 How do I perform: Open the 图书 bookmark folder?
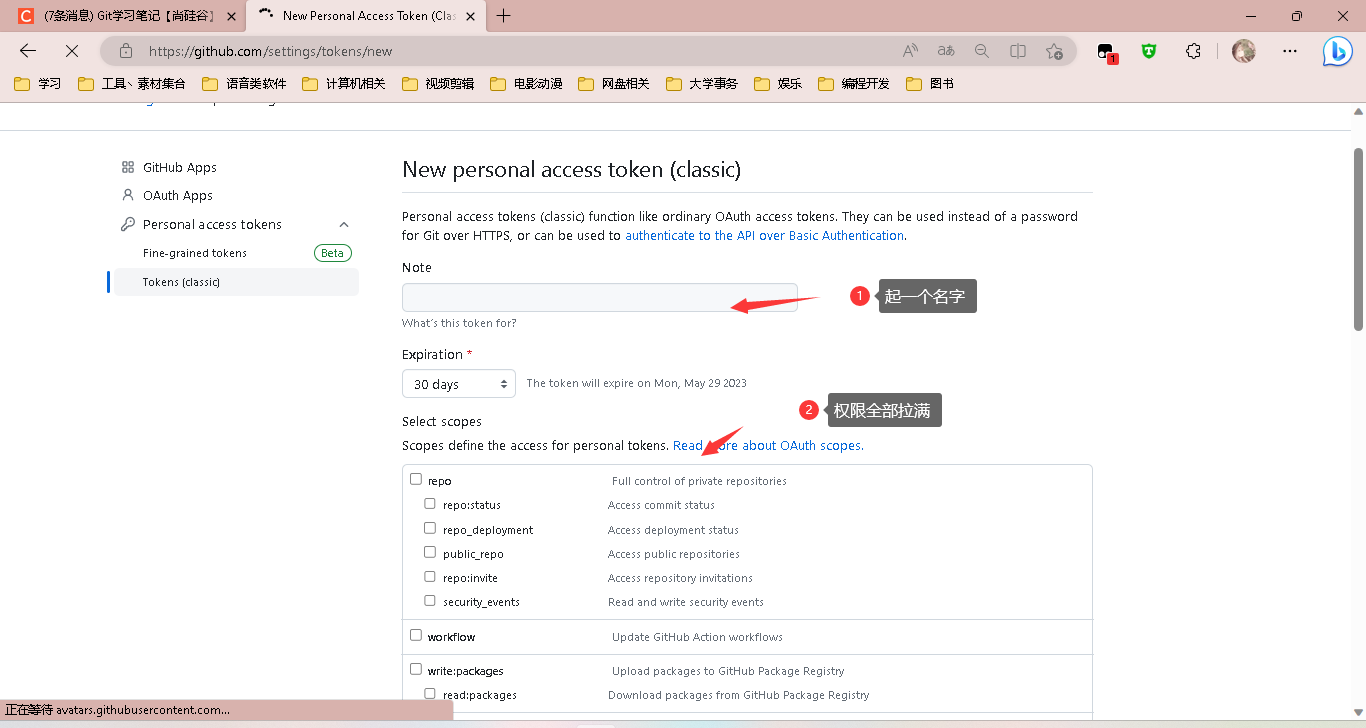click(931, 84)
